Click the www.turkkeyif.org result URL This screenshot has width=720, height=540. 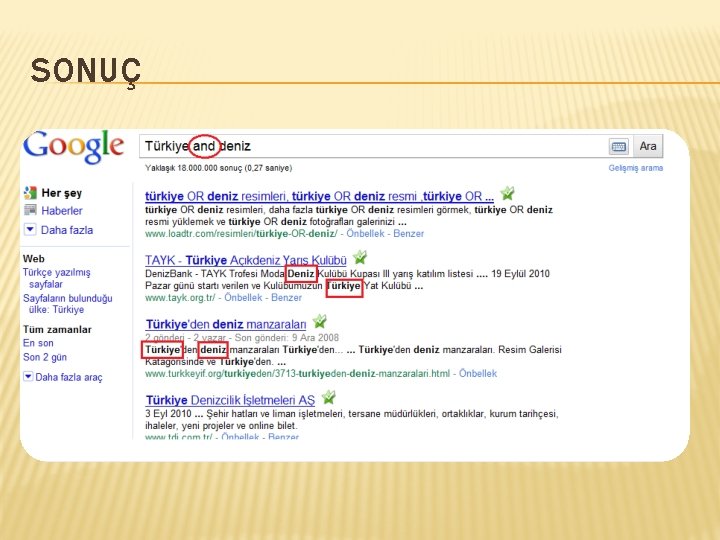298,373
